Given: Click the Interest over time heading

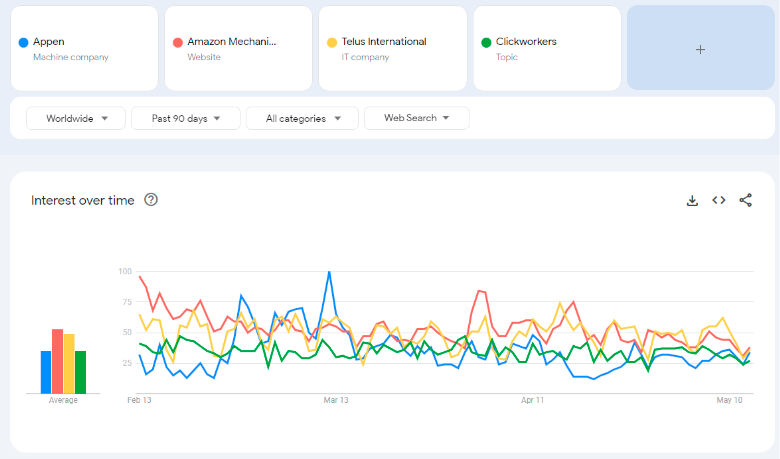Looking at the screenshot, I should (83, 200).
